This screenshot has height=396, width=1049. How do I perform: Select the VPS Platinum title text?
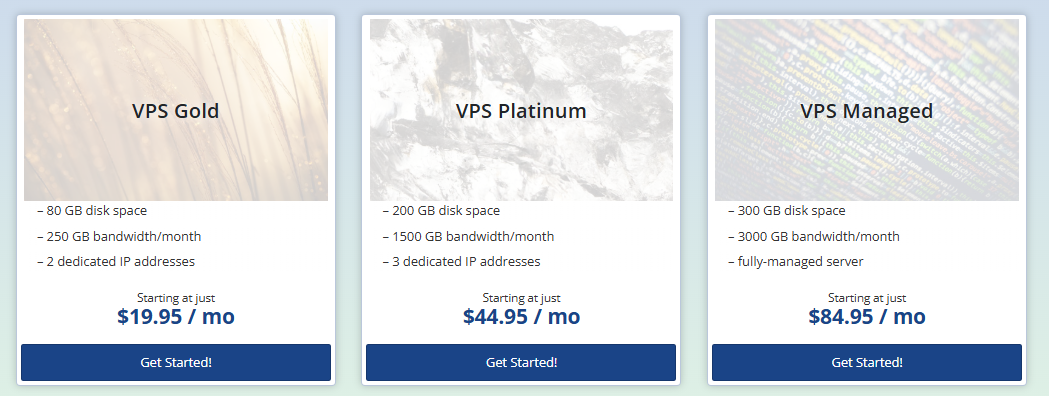pos(521,110)
